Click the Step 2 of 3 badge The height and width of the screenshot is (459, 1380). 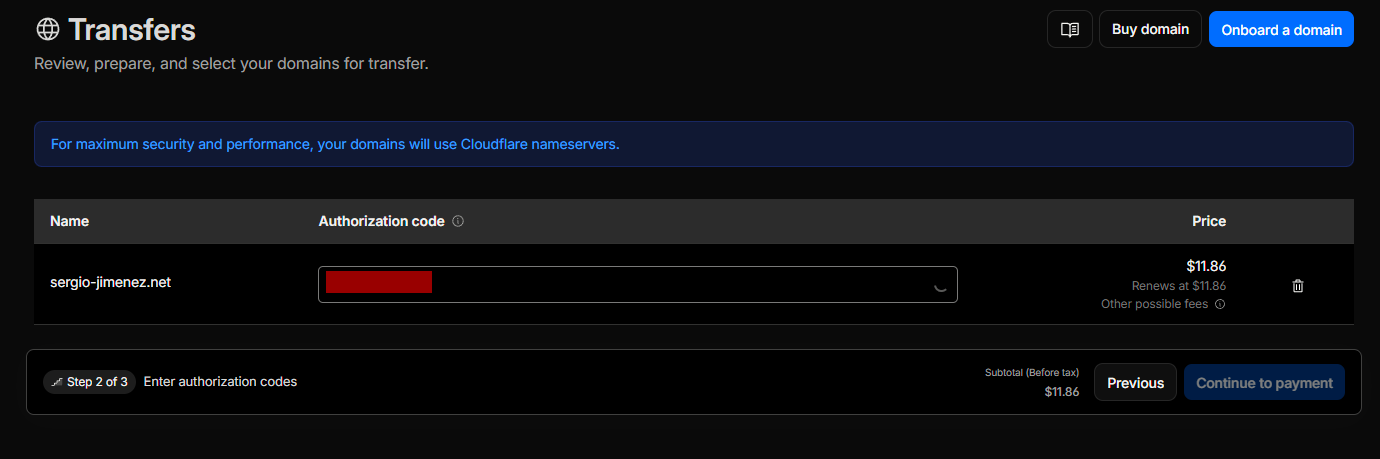click(x=89, y=382)
